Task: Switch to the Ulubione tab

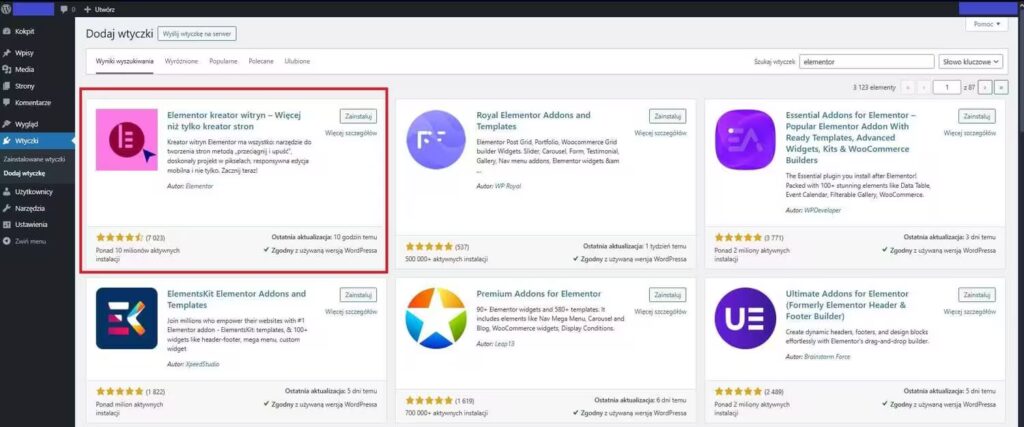Action: (x=297, y=61)
